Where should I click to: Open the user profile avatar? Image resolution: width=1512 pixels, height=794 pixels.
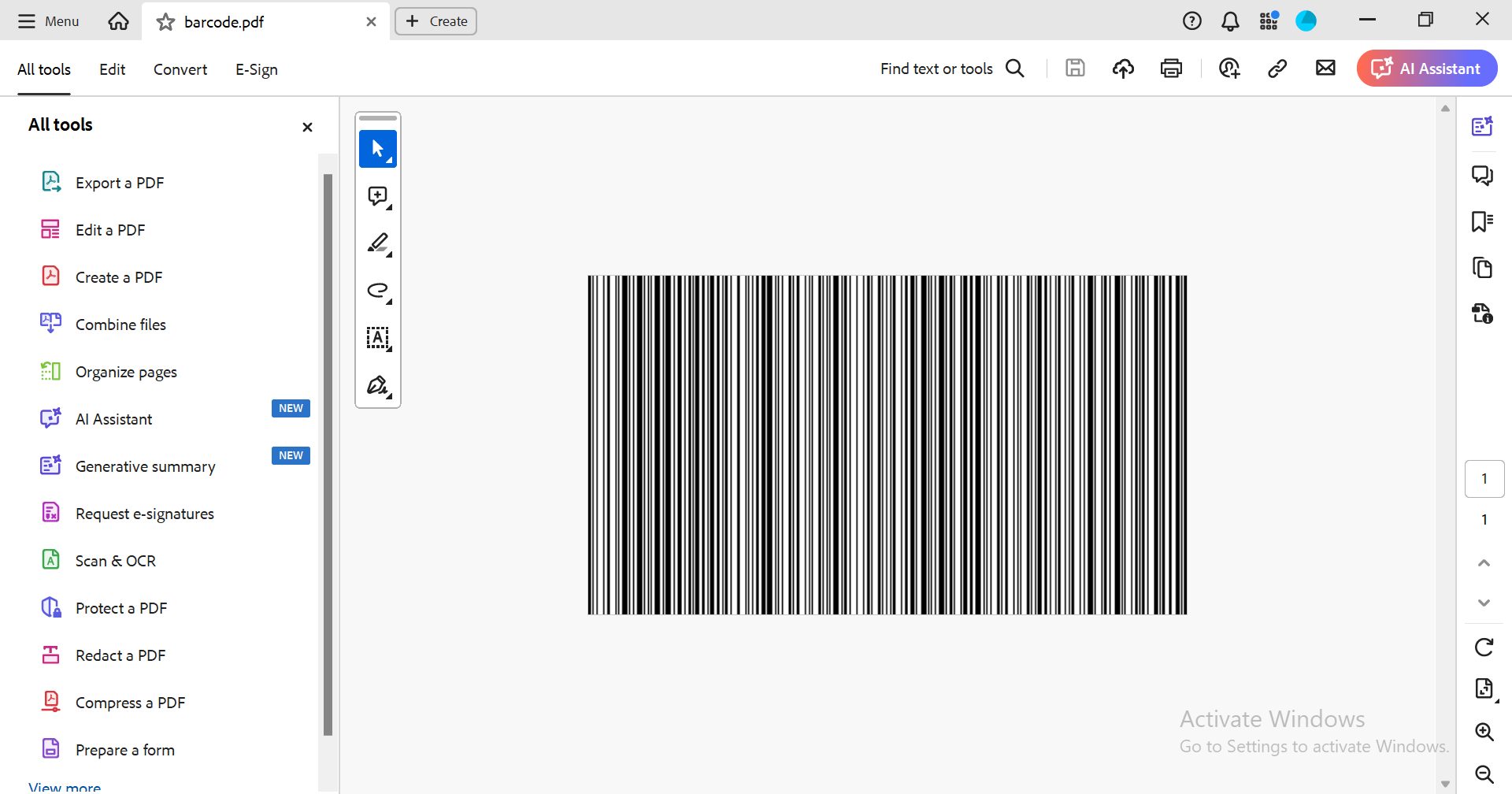tap(1306, 21)
